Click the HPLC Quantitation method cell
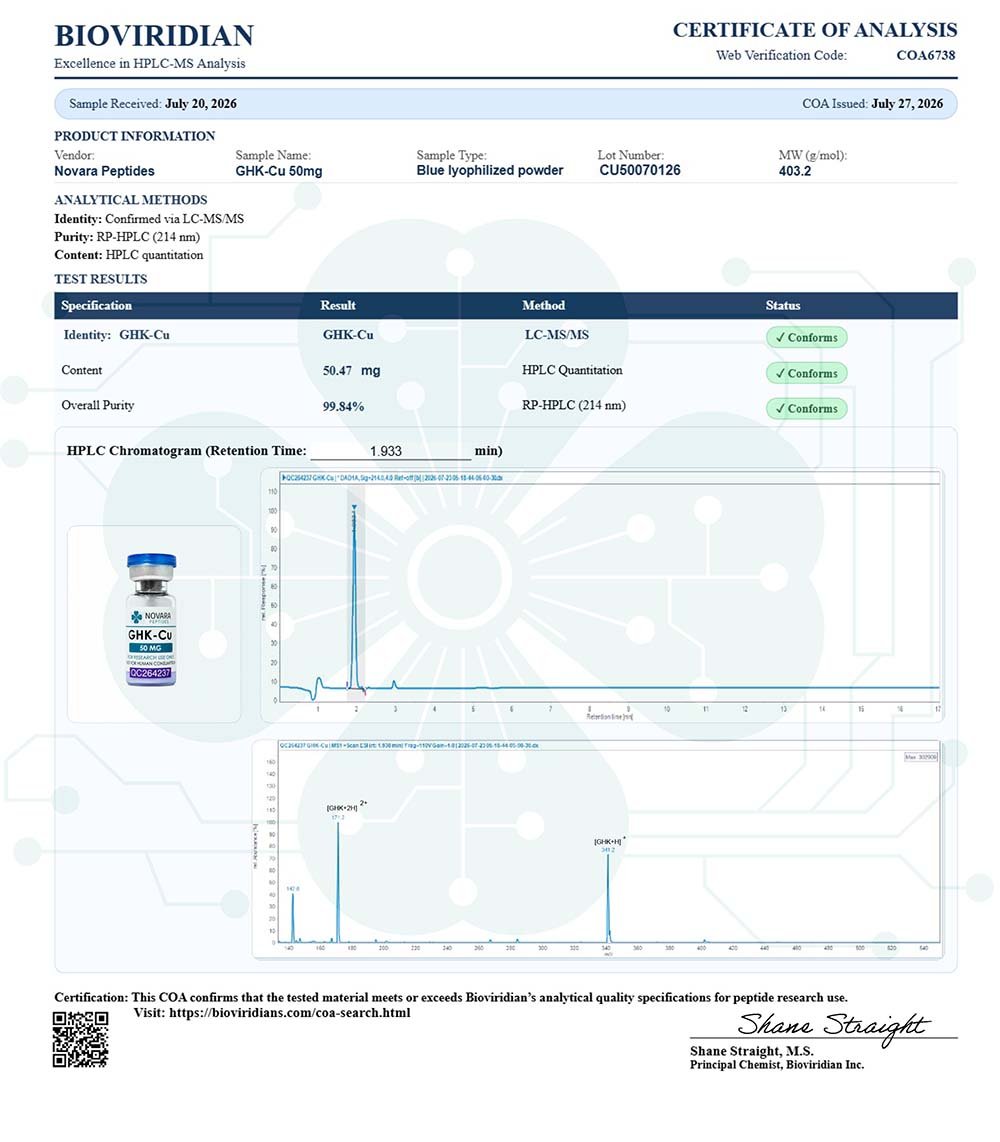The width and height of the screenshot is (1000, 1142). (x=572, y=370)
